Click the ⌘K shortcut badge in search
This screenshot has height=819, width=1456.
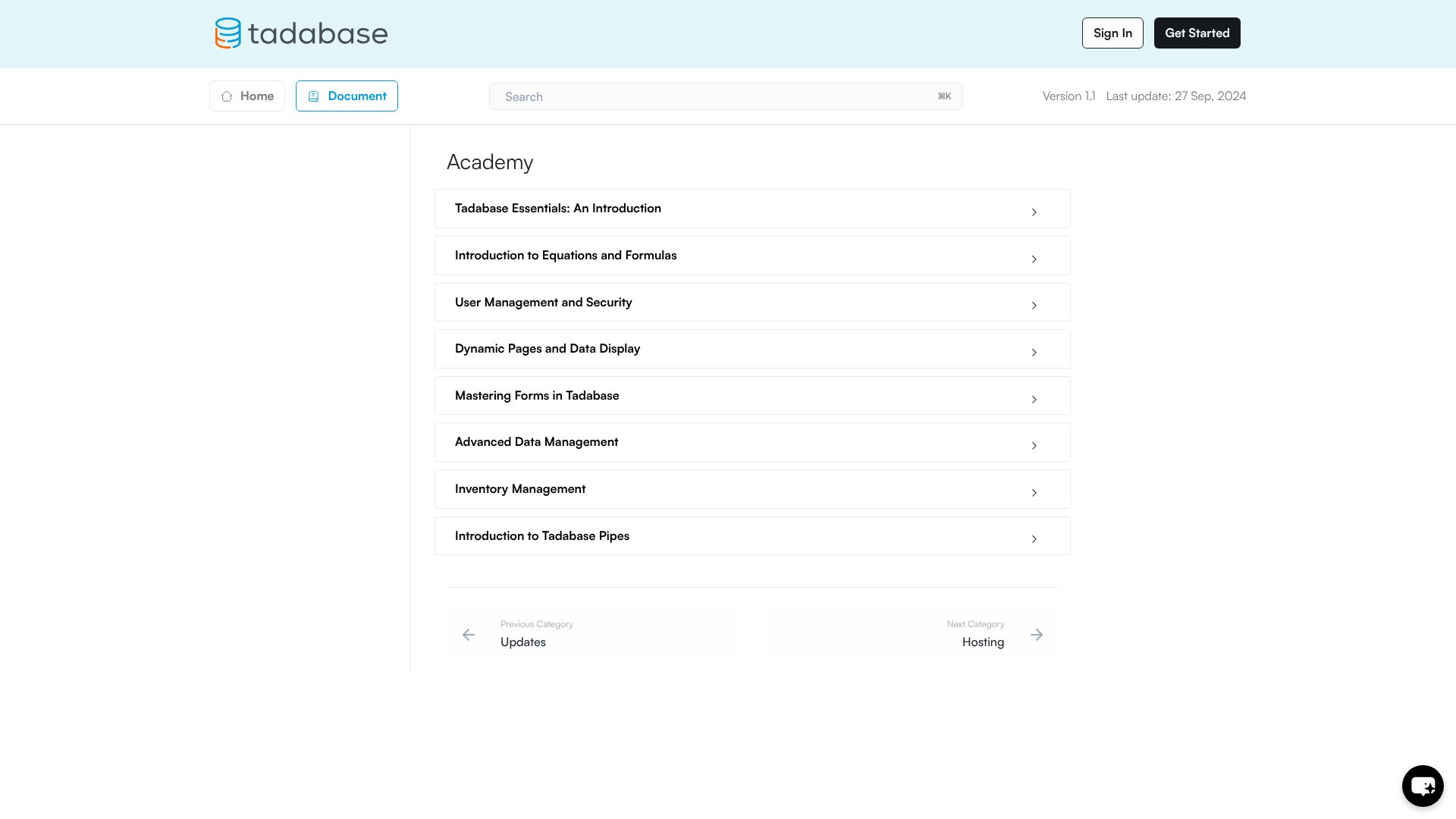pyautogui.click(x=944, y=96)
